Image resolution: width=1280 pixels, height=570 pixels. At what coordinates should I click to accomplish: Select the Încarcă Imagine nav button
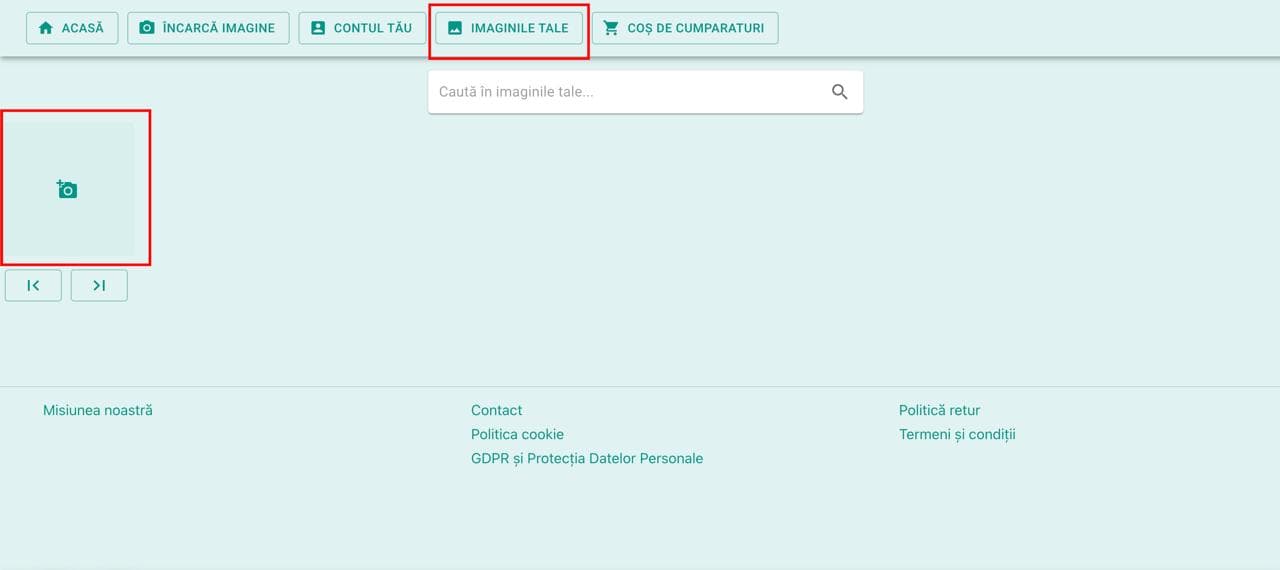coord(208,28)
